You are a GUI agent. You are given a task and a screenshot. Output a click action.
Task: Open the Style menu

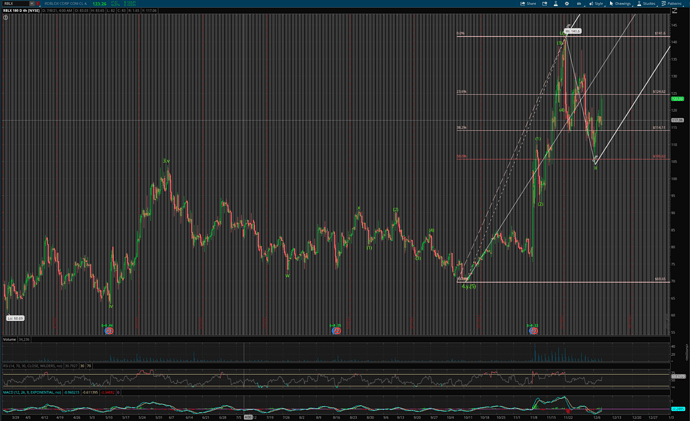pos(596,4)
